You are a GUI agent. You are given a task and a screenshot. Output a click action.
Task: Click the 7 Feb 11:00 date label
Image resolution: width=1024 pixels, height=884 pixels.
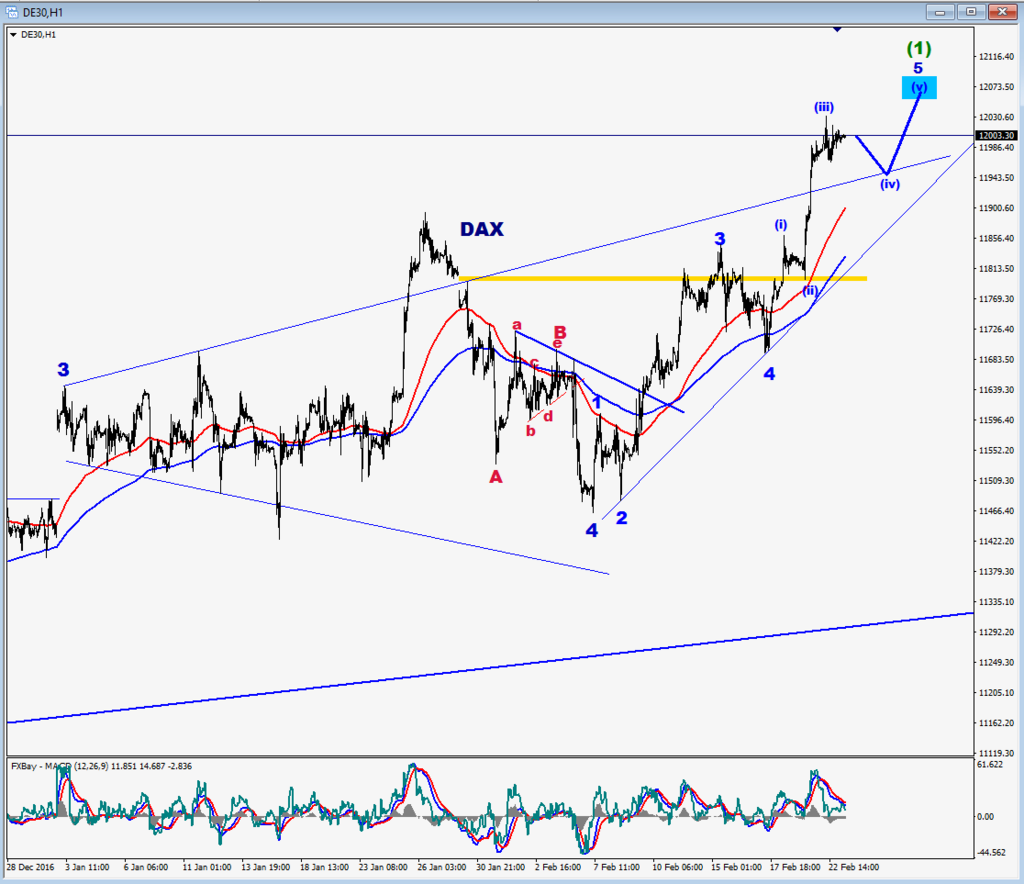point(616,867)
